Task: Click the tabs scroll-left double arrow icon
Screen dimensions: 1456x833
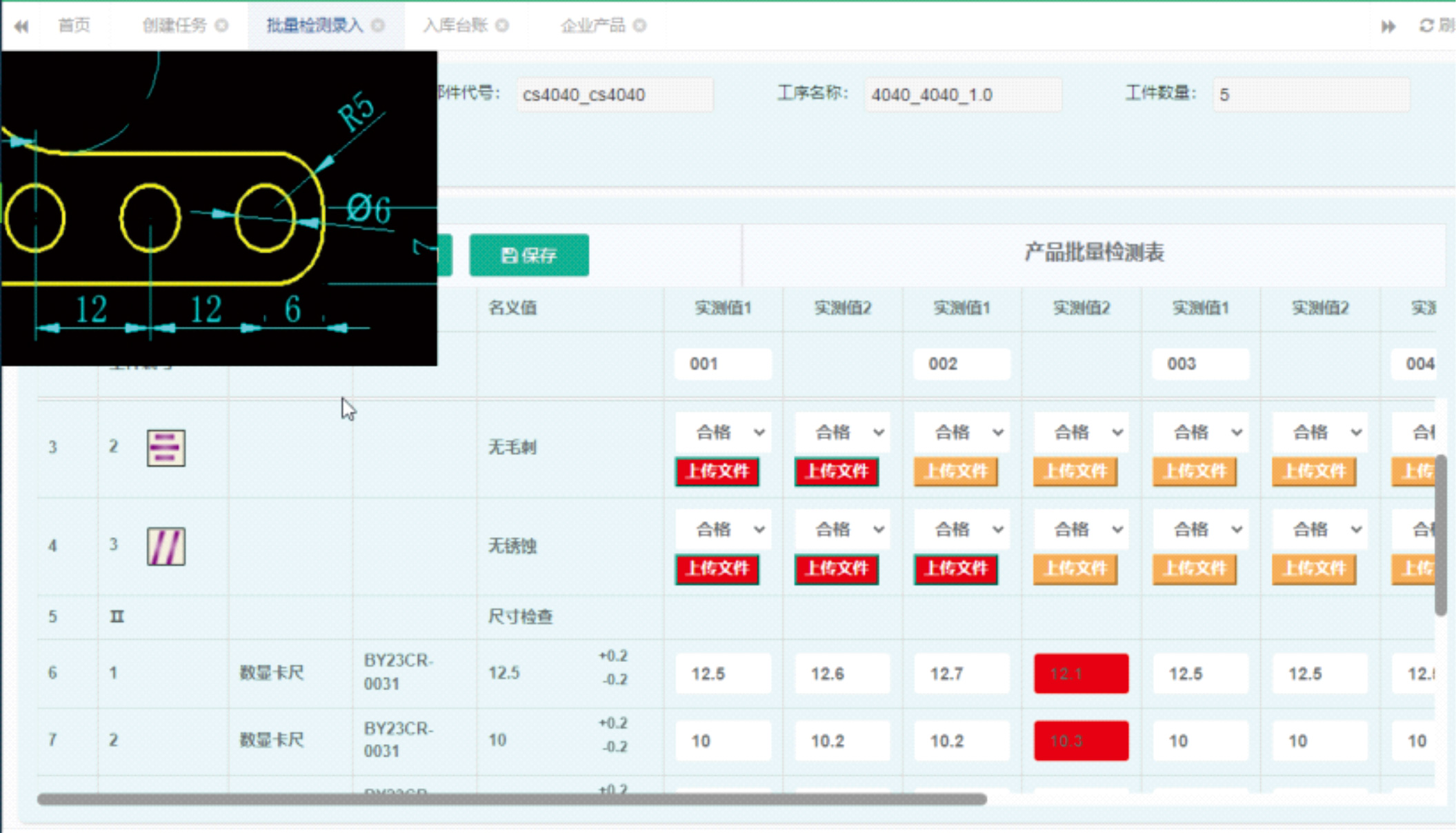Action: pyautogui.click(x=21, y=26)
